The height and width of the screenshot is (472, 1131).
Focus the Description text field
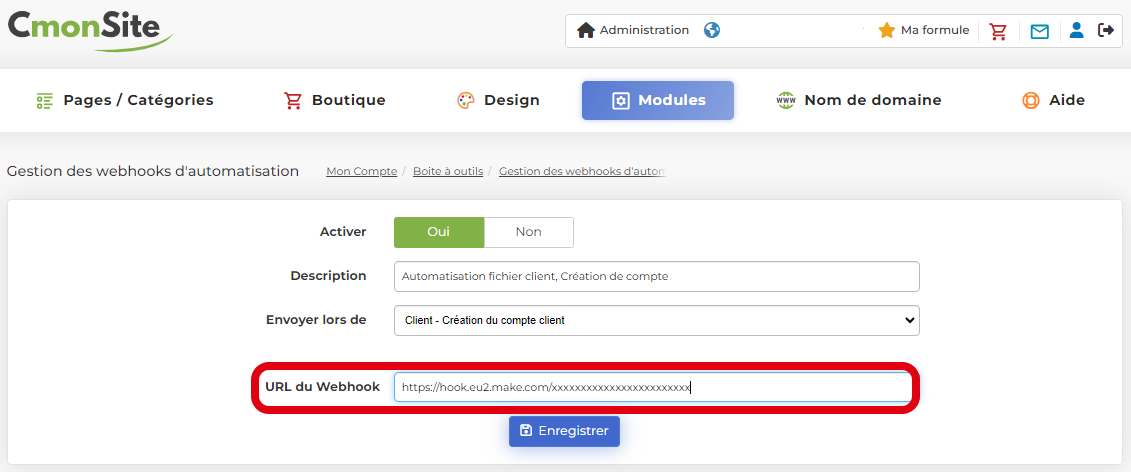pos(656,276)
